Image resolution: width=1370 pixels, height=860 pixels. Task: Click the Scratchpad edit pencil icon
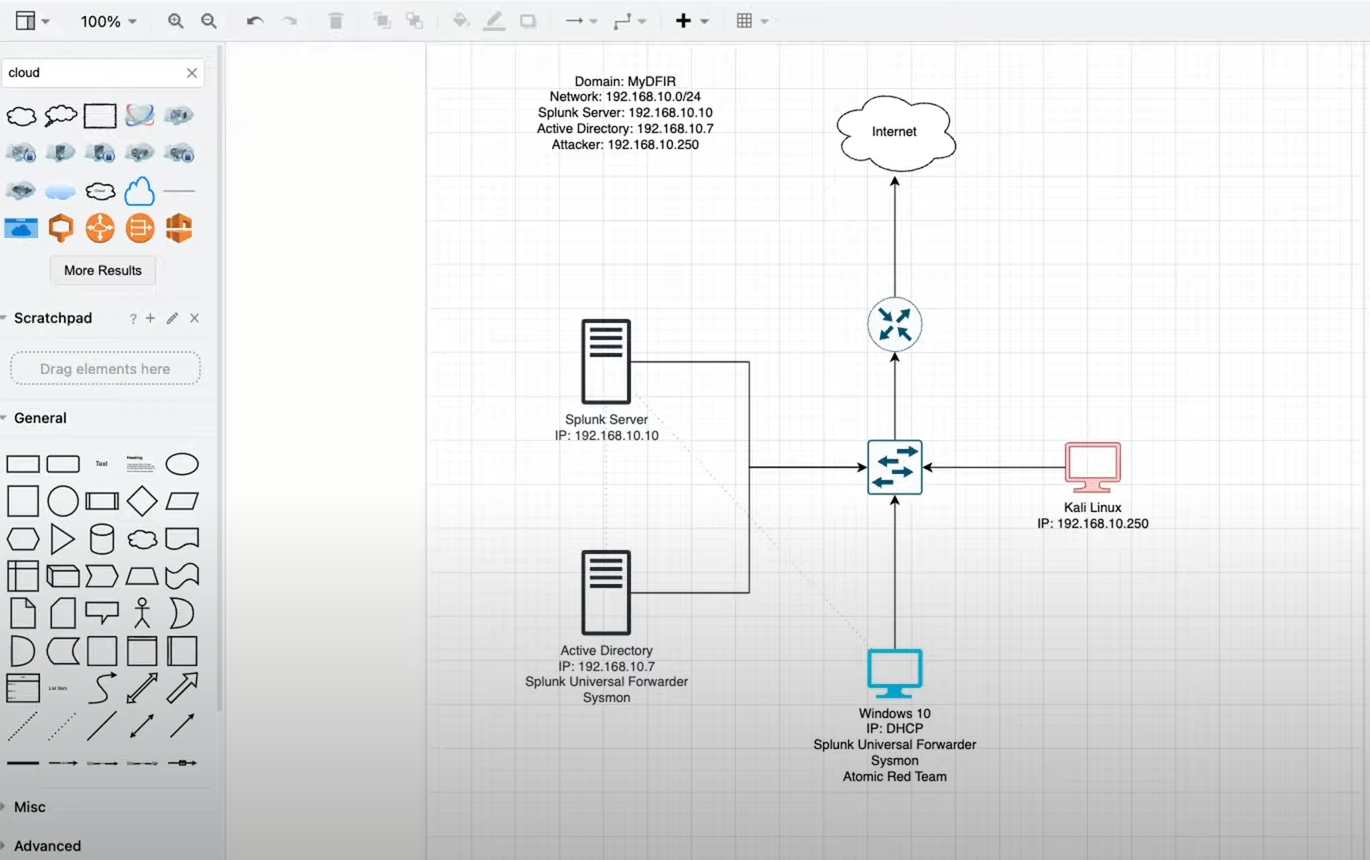[x=172, y=318]
